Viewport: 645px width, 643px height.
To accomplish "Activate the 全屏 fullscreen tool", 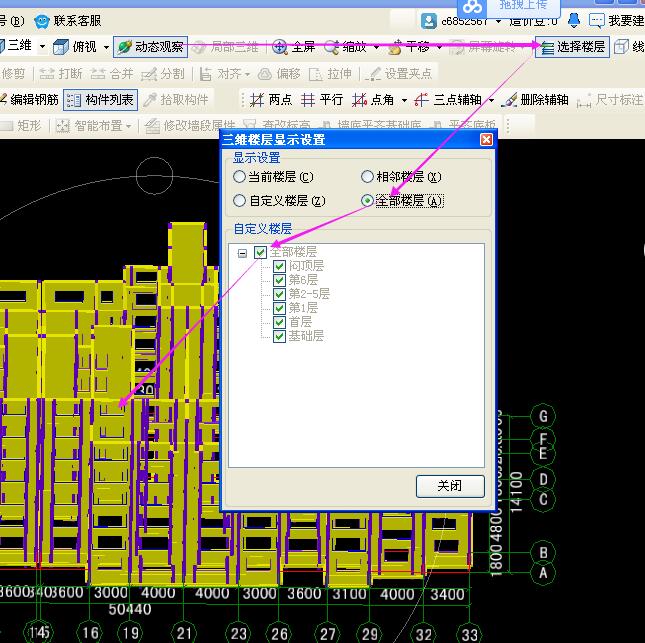I will (x=293, y=47).
